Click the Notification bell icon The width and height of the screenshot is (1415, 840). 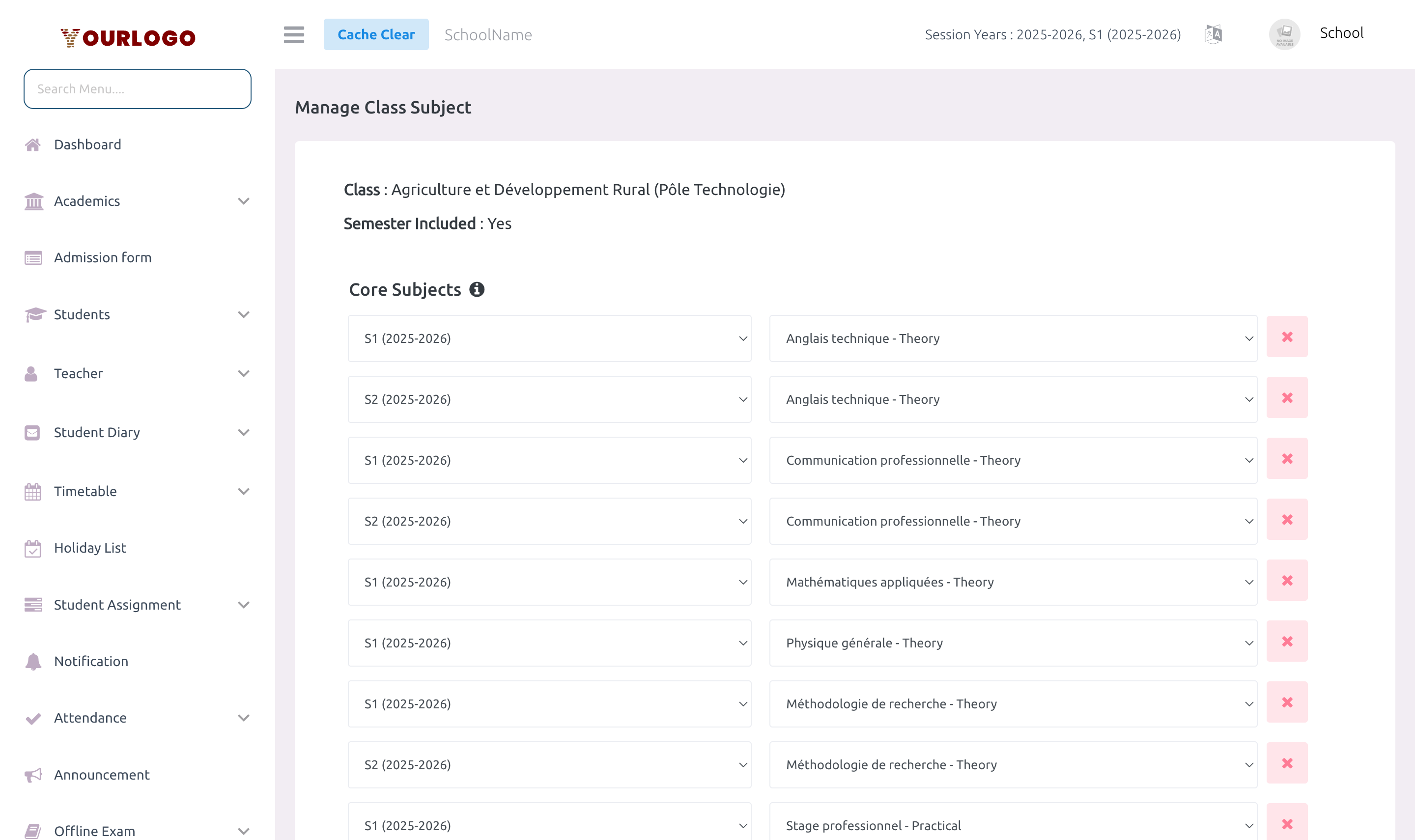(x=32, y=661)
